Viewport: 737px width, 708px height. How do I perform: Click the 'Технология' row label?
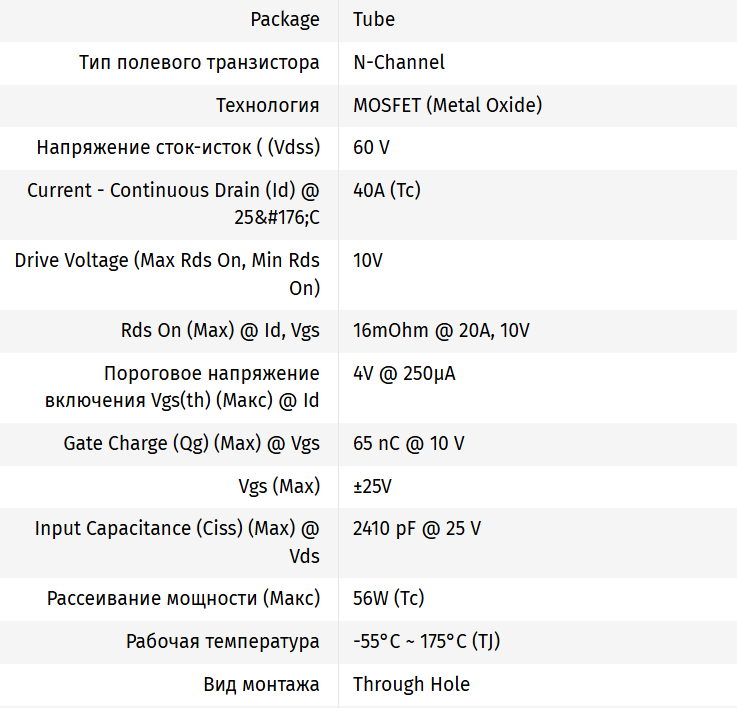click(x=268, y=105)
